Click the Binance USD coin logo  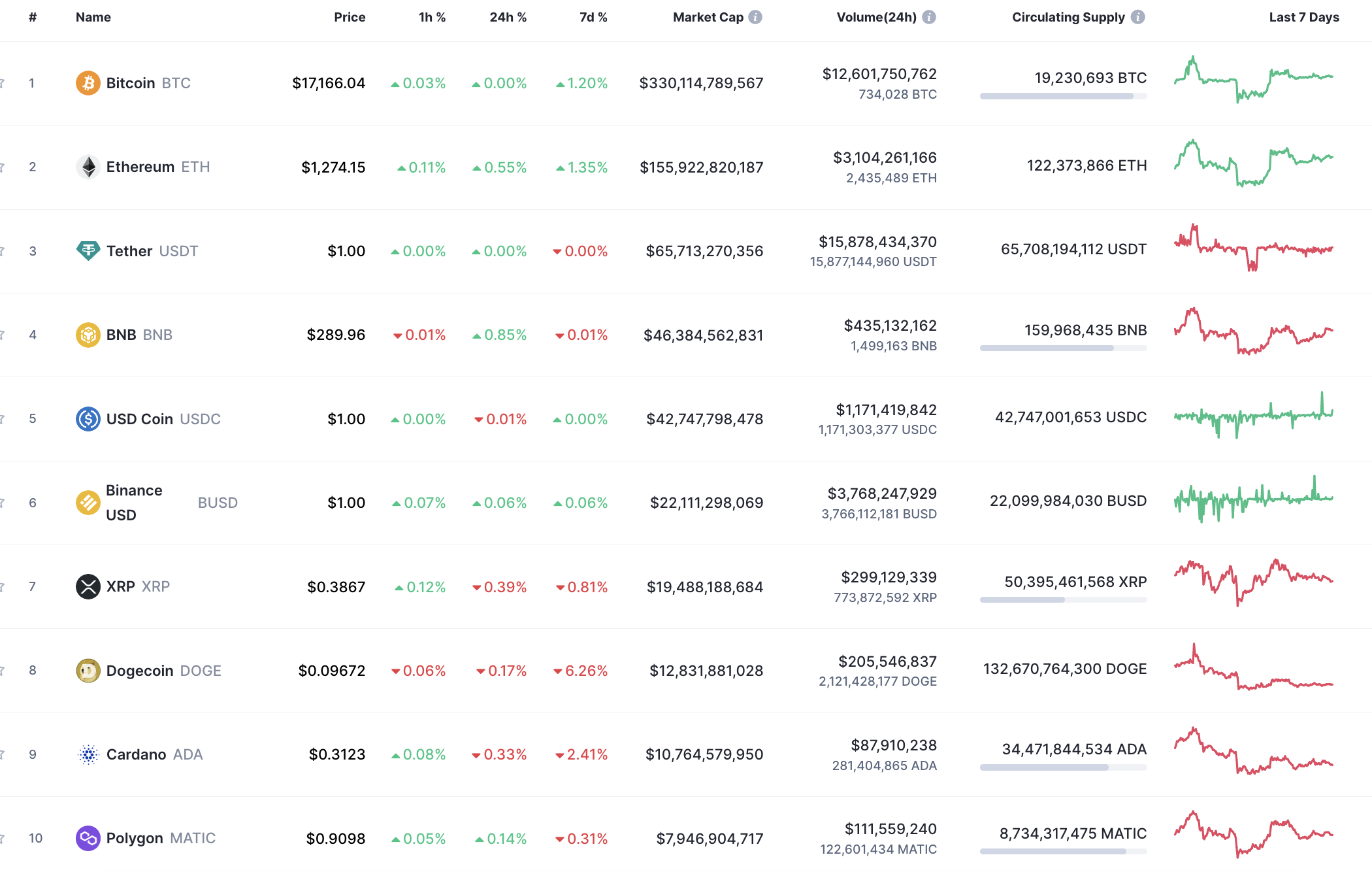pos(87,502)
